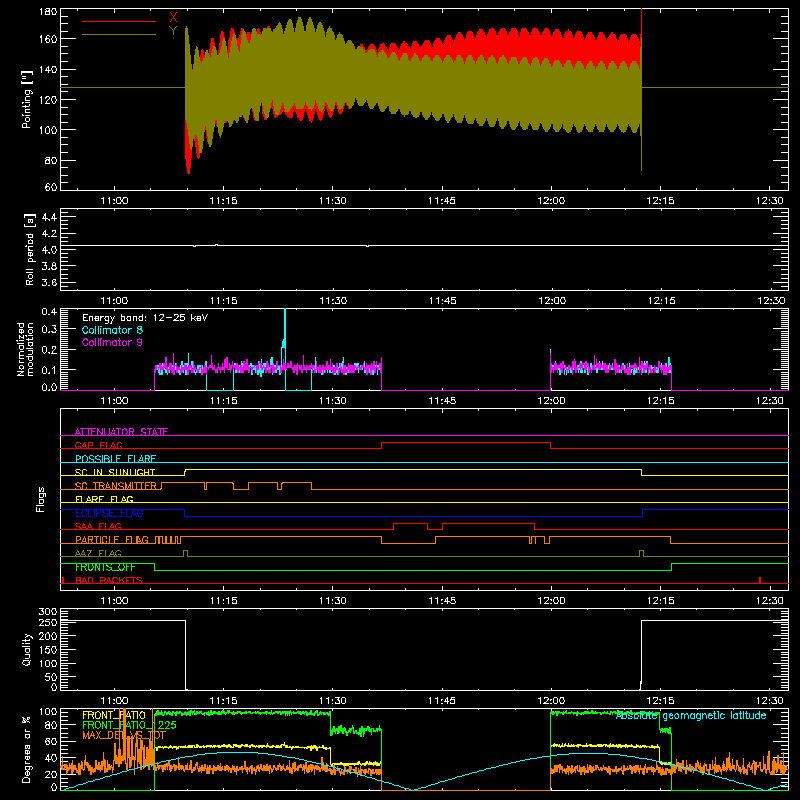Click the red X legend line
This screenshot has height=800, width=800.
tap(119, 21)
